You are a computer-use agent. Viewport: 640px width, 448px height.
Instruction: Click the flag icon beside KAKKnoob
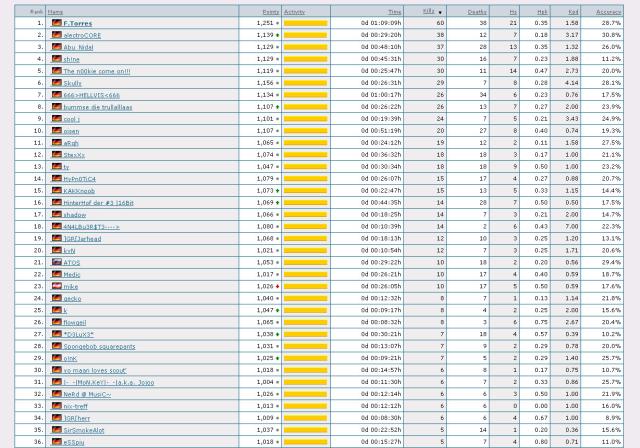click(57, 190)
